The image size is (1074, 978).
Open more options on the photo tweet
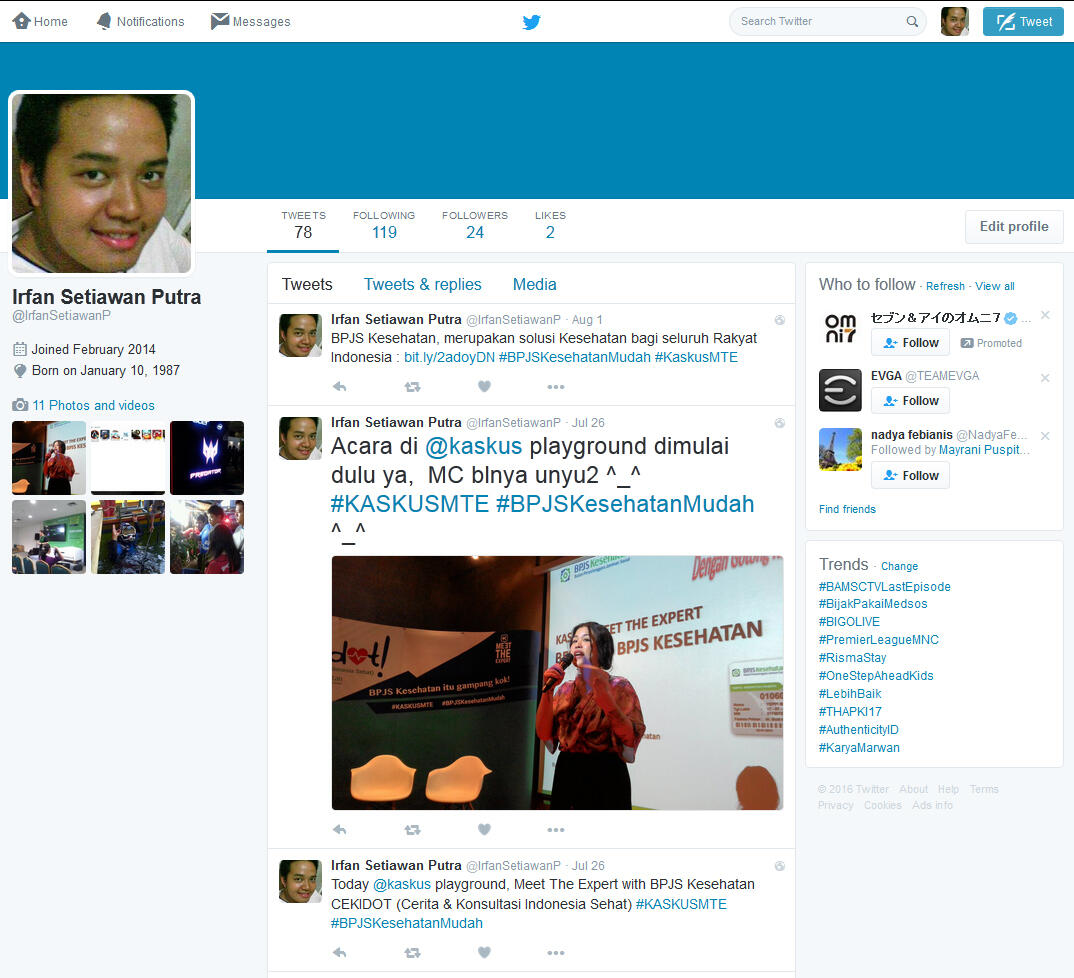click(x=556, y=829)
